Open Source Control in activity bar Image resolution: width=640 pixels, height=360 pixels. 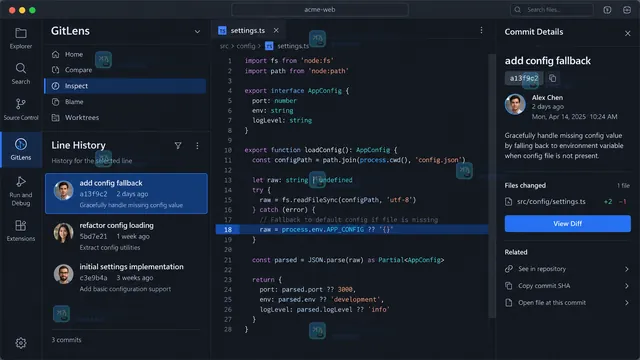[x=21, y=109]
